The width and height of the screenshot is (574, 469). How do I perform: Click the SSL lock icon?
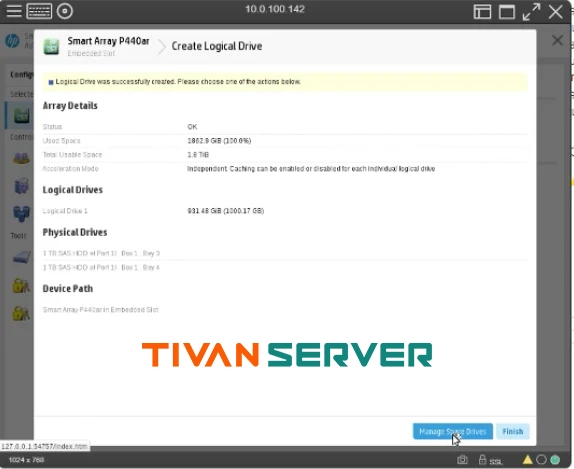pos(482,459)
